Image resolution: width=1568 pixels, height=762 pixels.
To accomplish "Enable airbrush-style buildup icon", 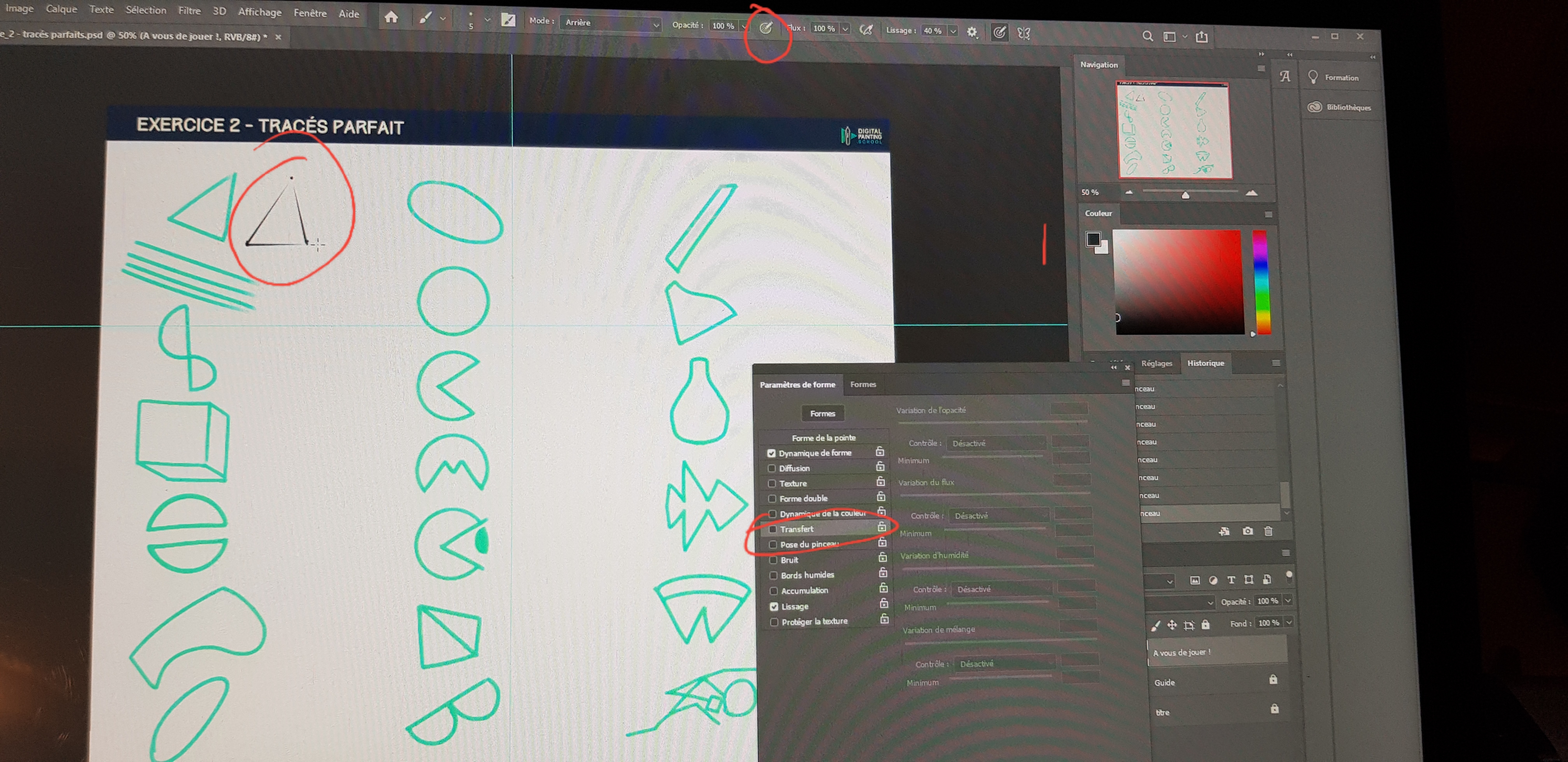I will pos(866,30).
